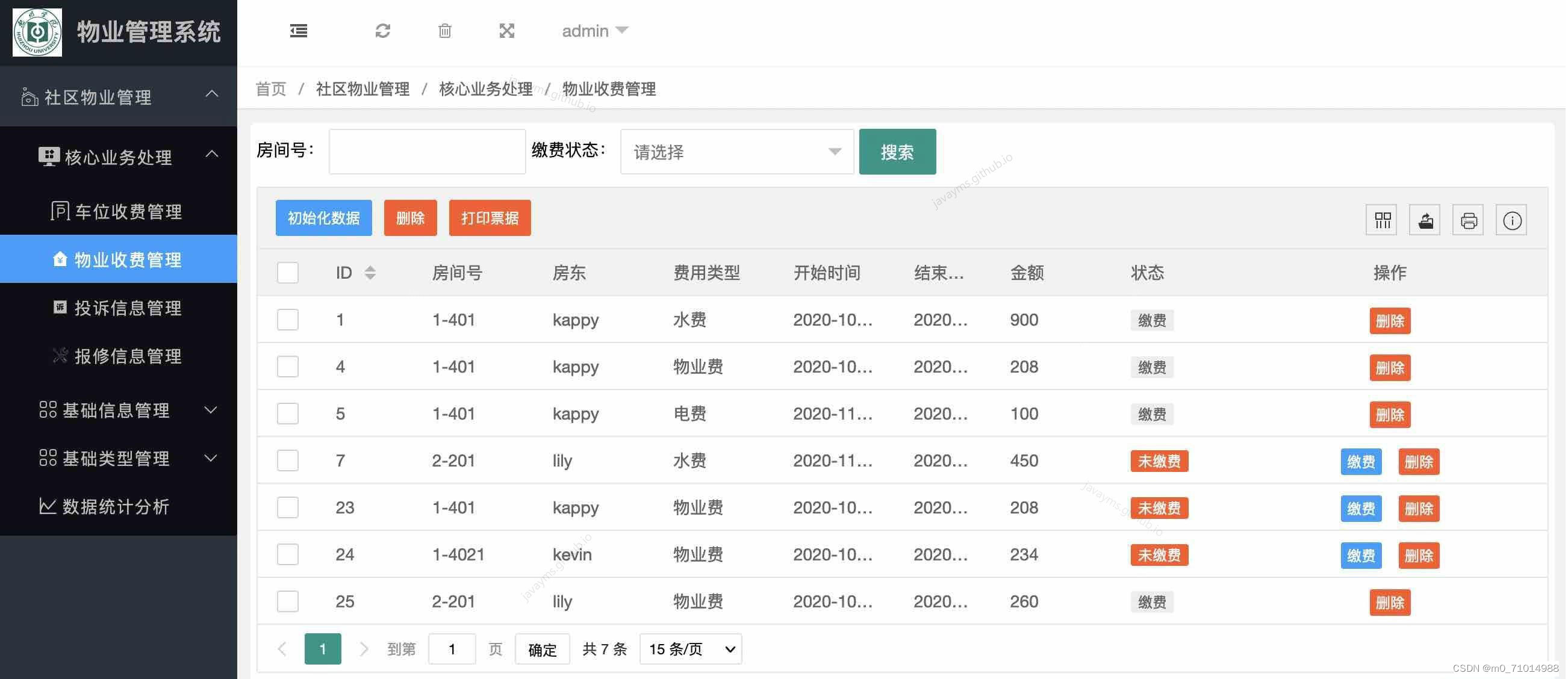The width and height of the screenshot is (1568, 679).
Task: Click inside the 房间号 input field
Action: [x=426, y=151]
